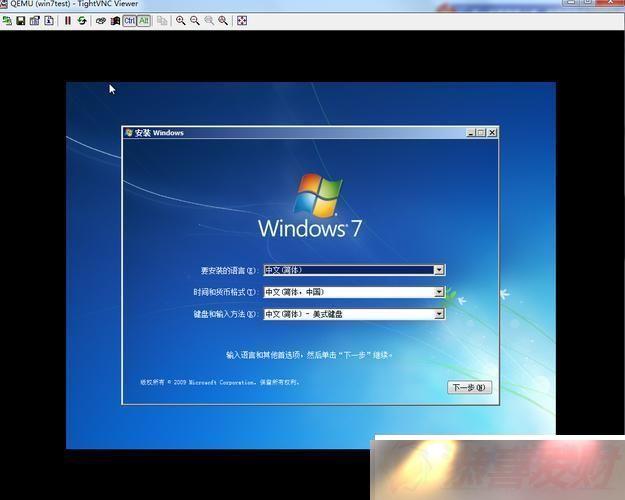Expand the 键盘和输入方法 dropdown arrow
This screenshot has width=625, height=500.
(x=439, y=314)
